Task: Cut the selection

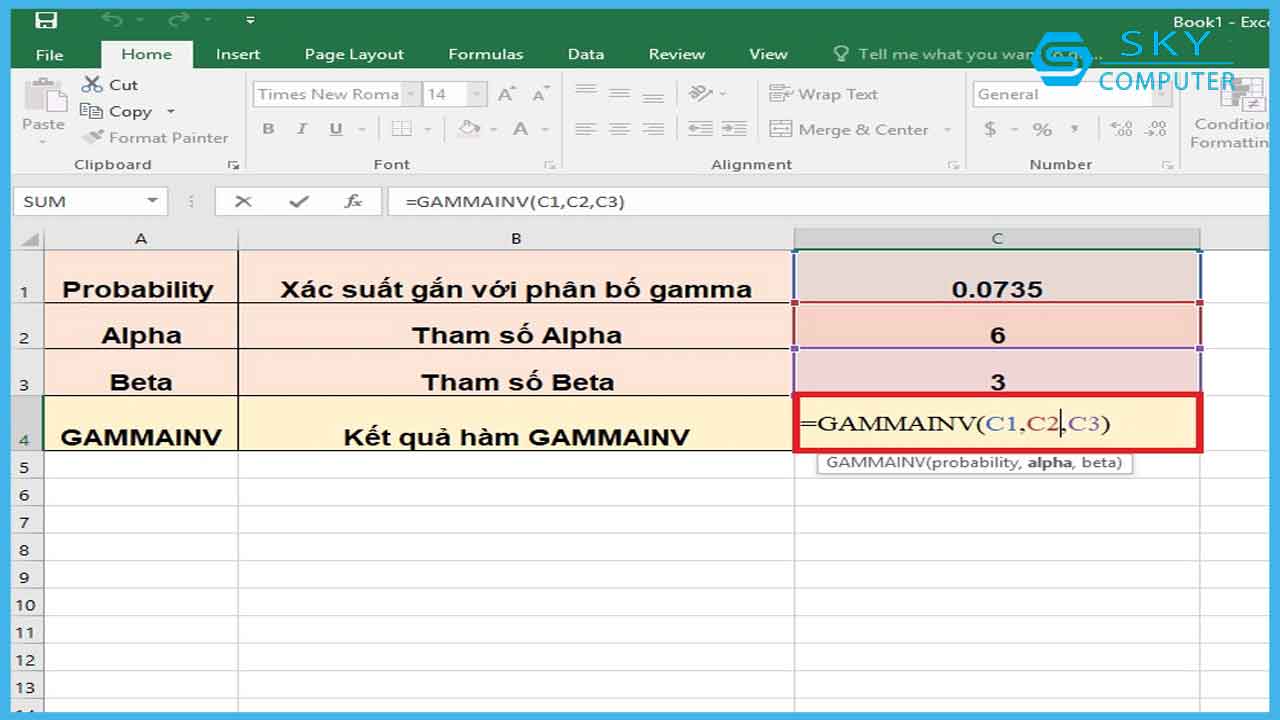Action: tap(110, 85)
